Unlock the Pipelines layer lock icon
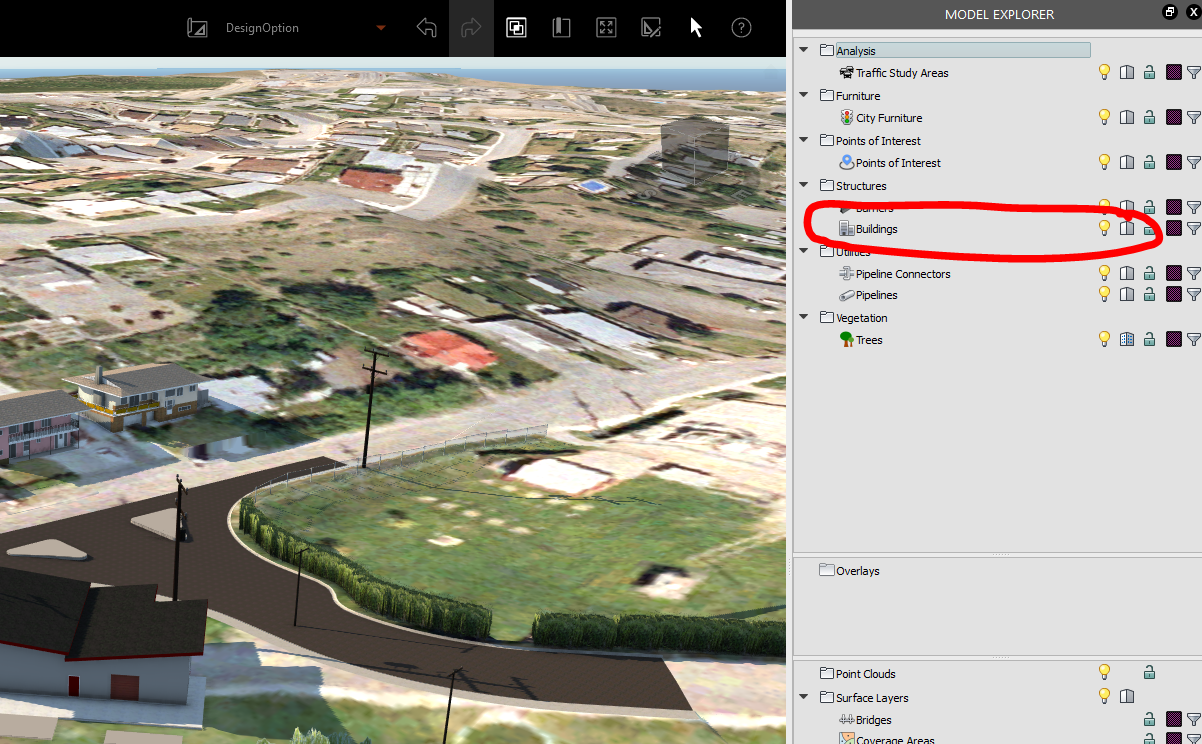The width and height of the screenshot is (1202, 744). 1149,294
